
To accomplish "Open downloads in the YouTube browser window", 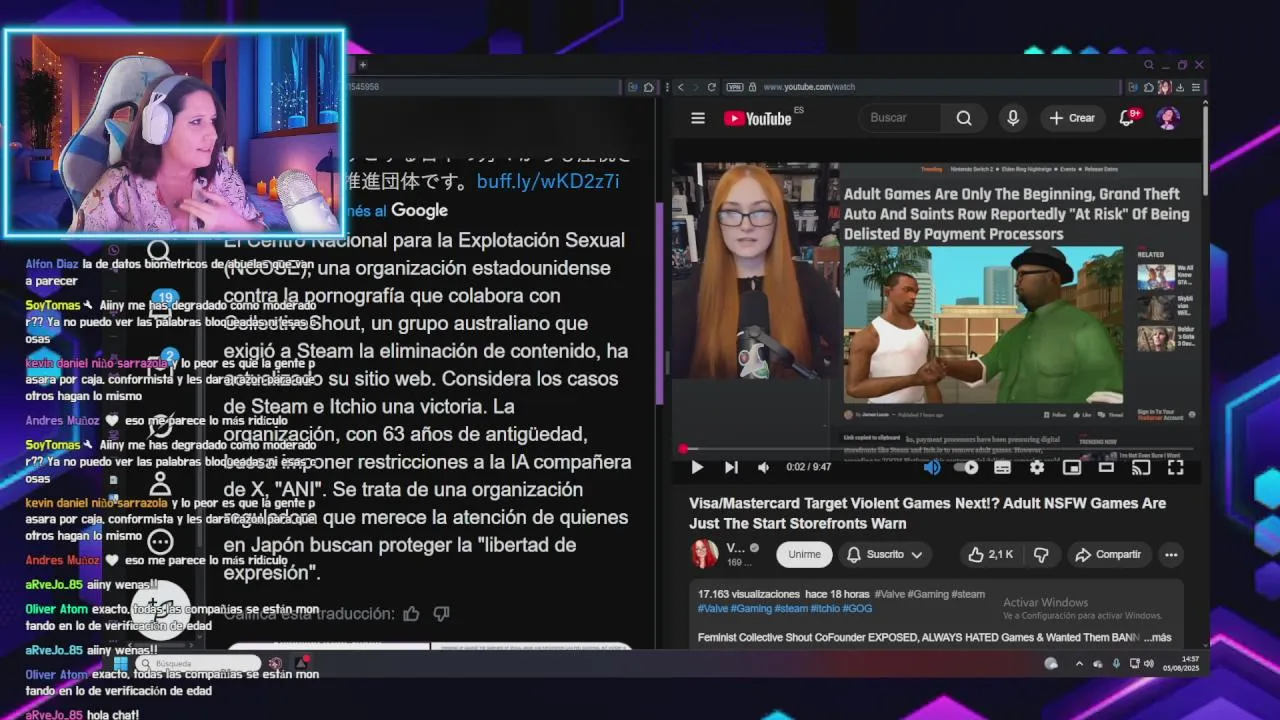I will pyautogui.click(x=1180, y=87).
